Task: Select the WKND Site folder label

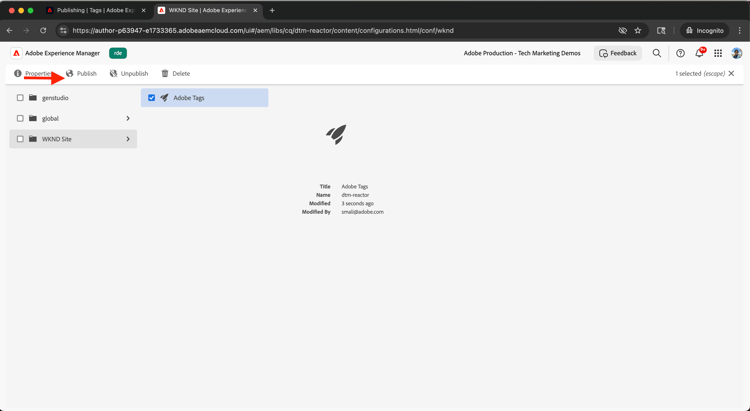Action: [56, 139]
